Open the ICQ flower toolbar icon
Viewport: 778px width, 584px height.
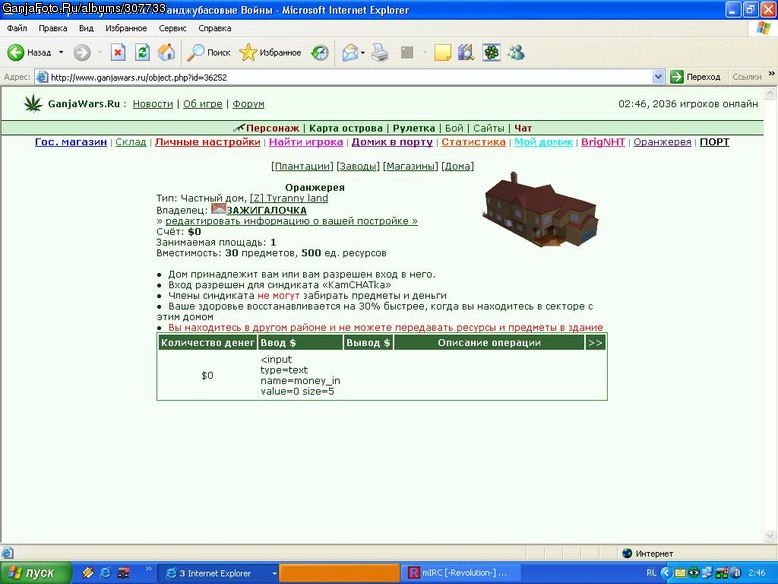point(492,53)
